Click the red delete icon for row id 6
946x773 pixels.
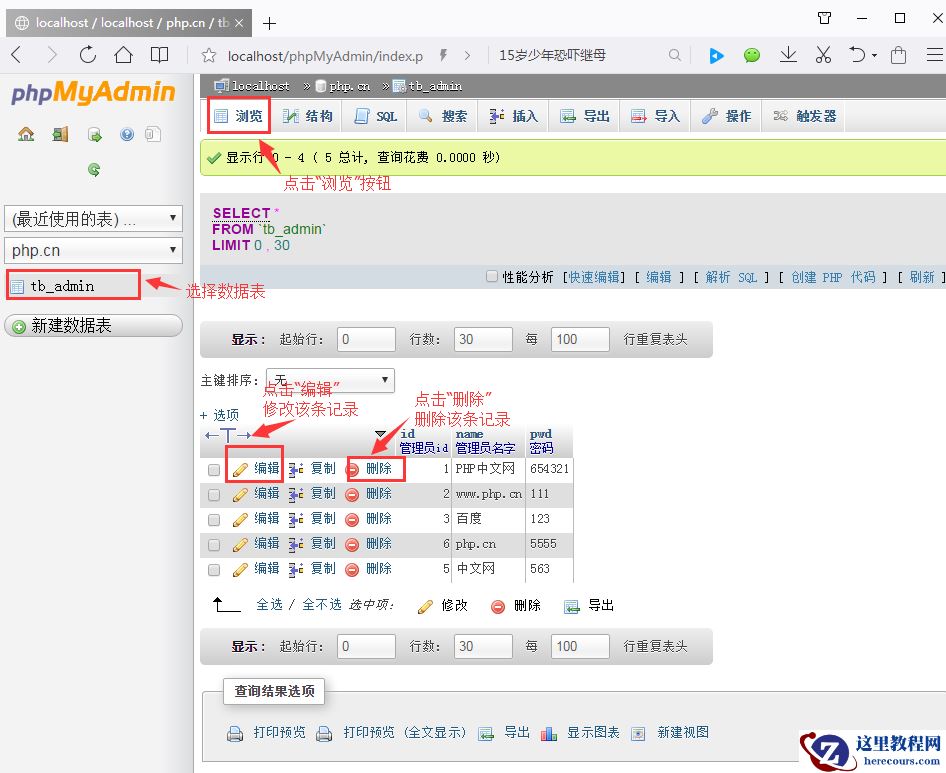pos(352,545)
